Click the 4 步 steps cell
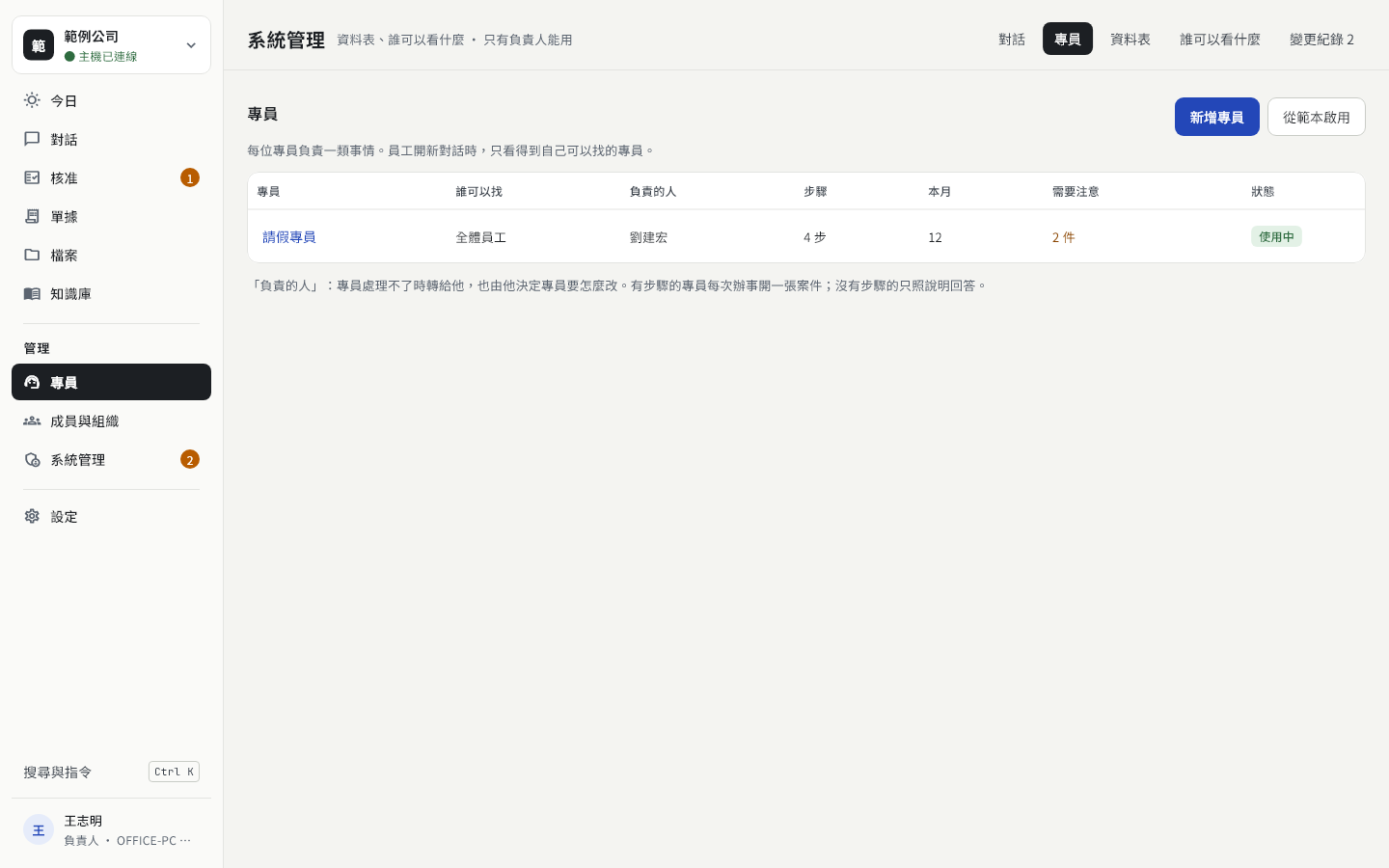Viewport: 1389px width, 868px height. [815, 237]
